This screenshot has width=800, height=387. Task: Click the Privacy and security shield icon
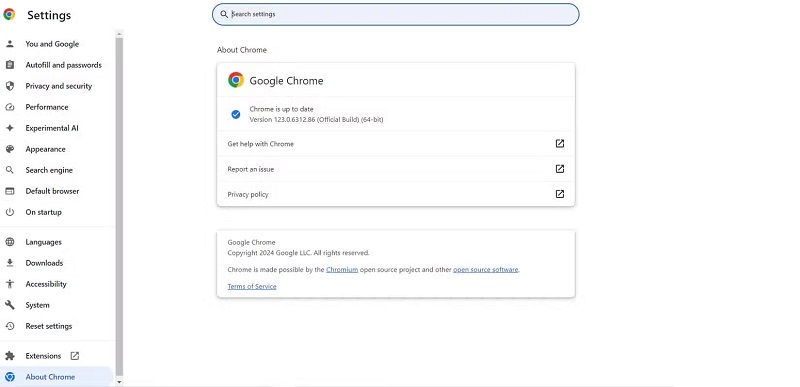(x=10, y=86)
